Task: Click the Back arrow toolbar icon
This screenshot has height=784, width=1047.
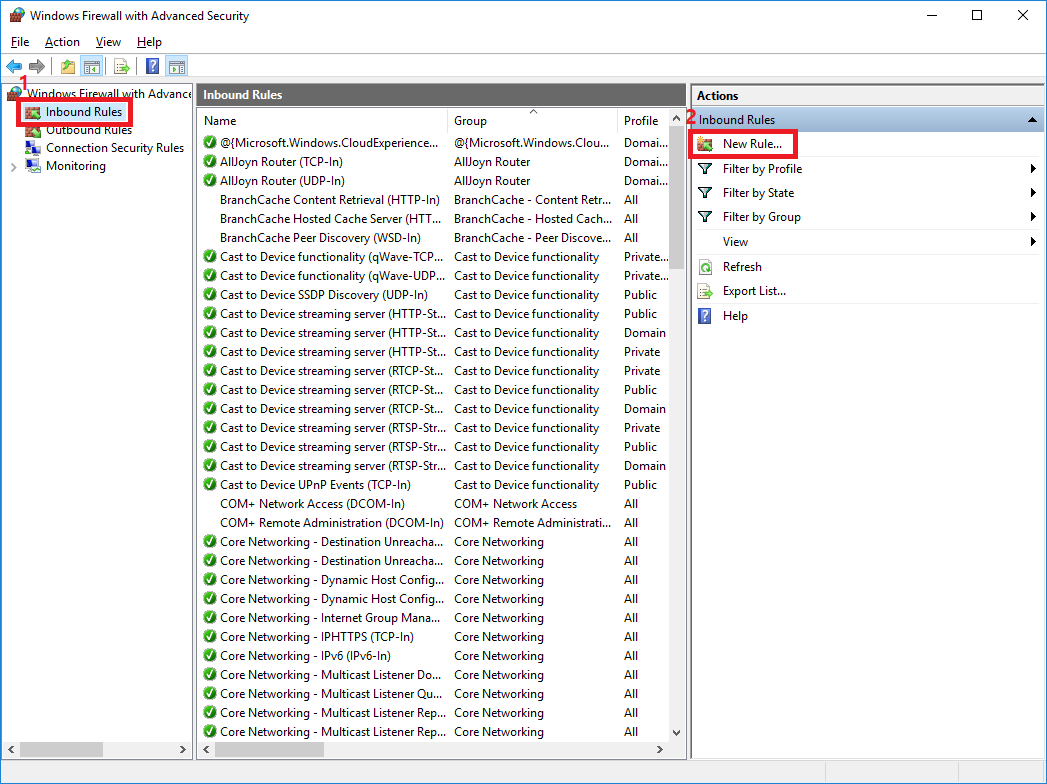Action: pyautogui.click(x=14, y=66)
